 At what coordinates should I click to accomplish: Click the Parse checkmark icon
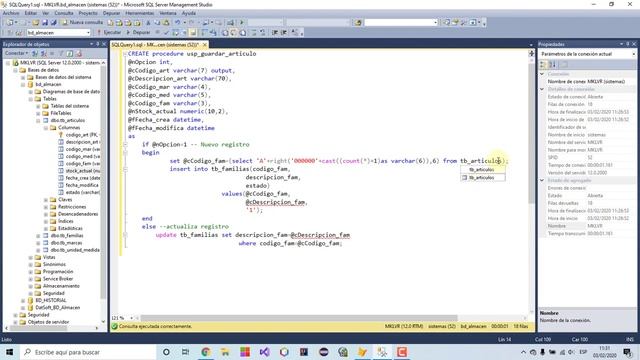pyautogui.click(x=166, y=32)
